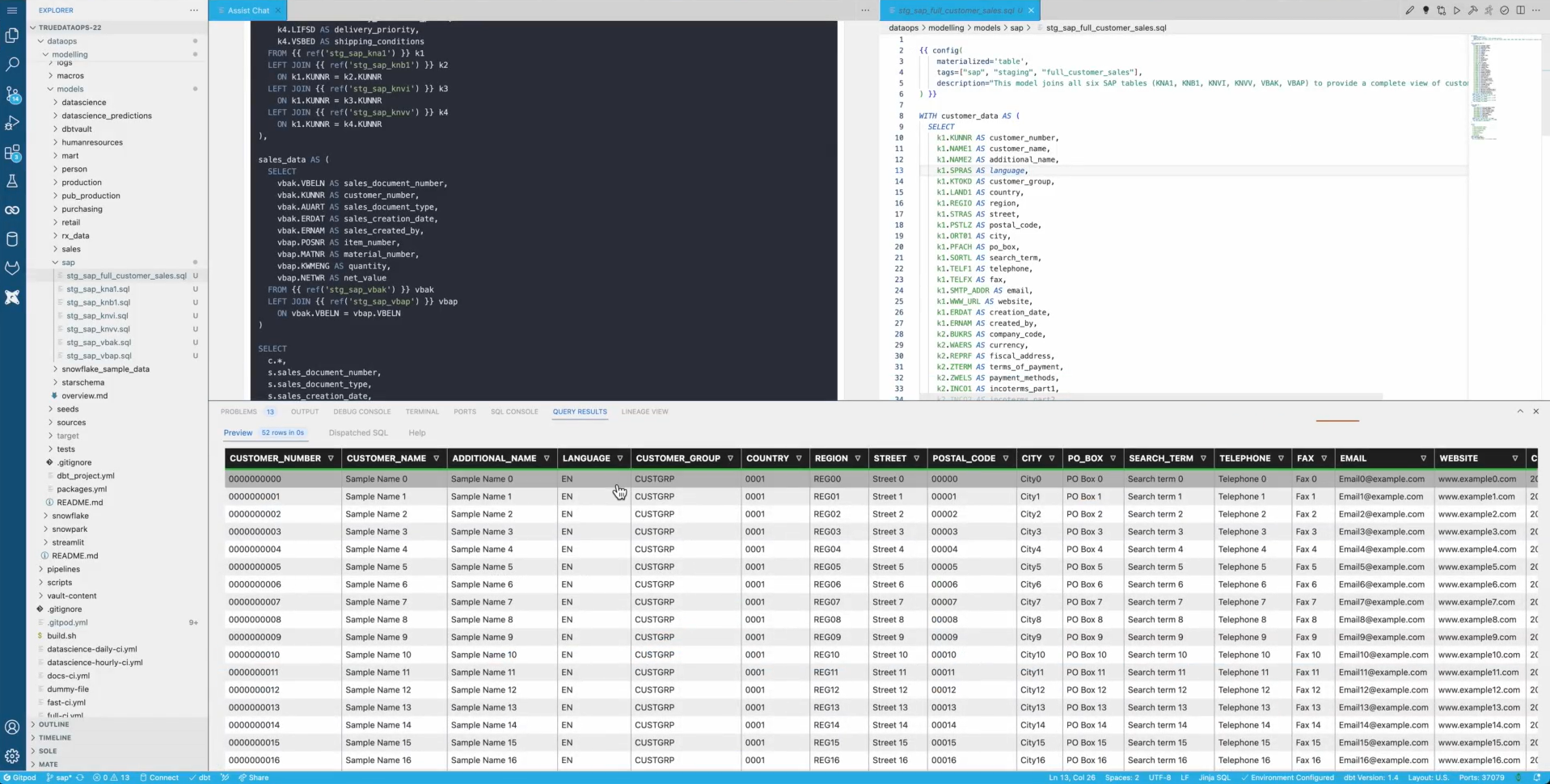Click Gitpod in status bar
This screenshot has height=784, width=1550.
(x=19, y=778)
